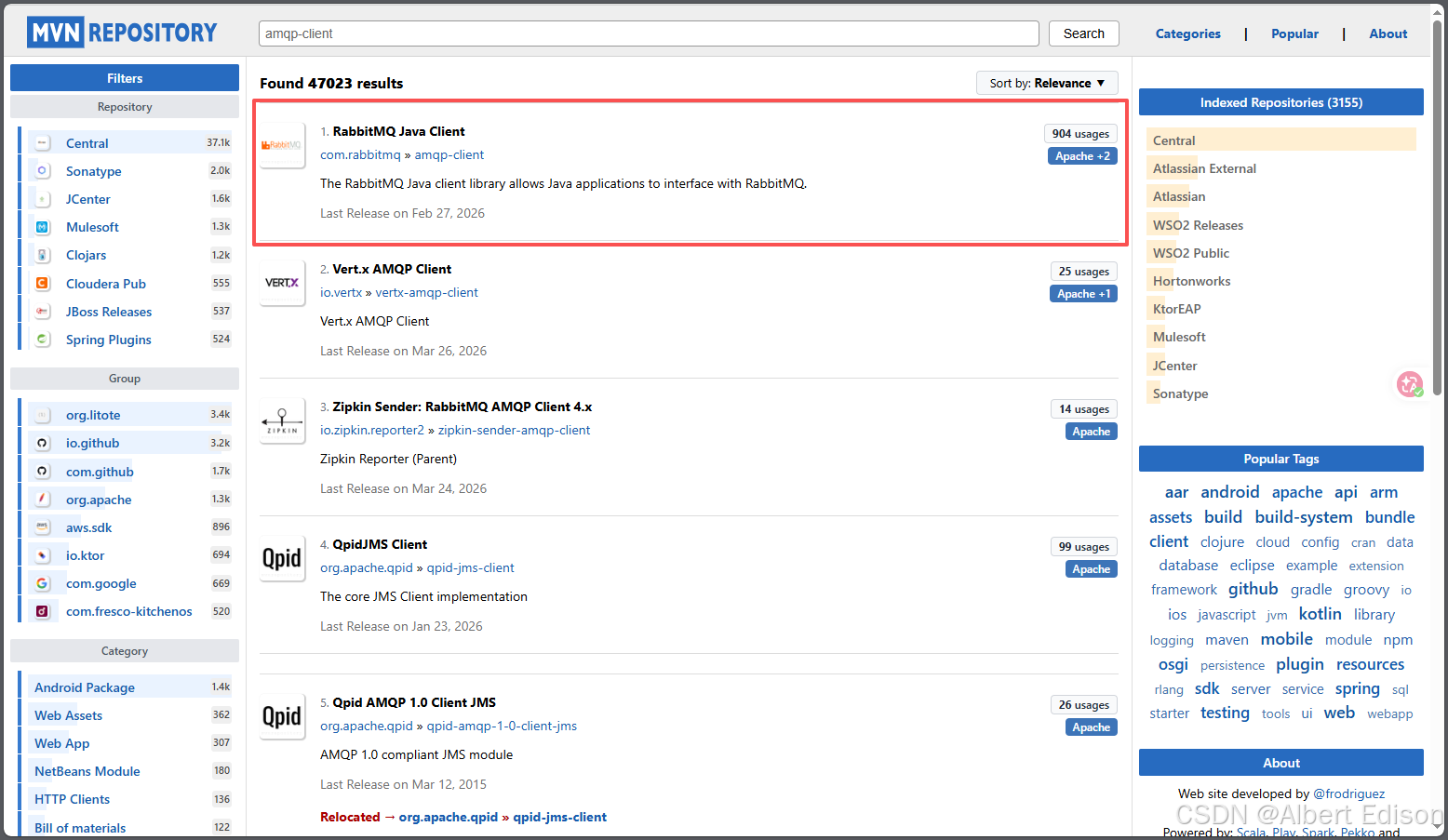Viewport: 1448px width, 840px height.
Task: Open the Categories menu item
Action: coord(1187,33)
